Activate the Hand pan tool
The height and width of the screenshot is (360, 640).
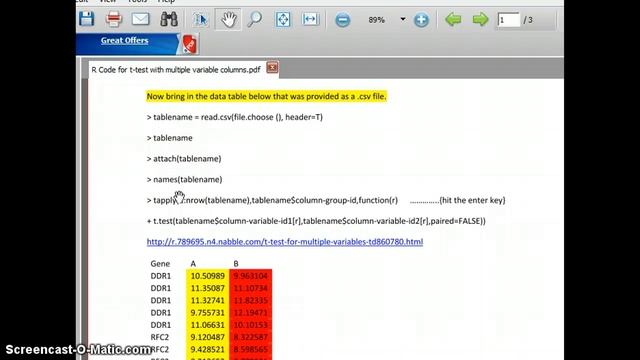(x=228, y=19)
